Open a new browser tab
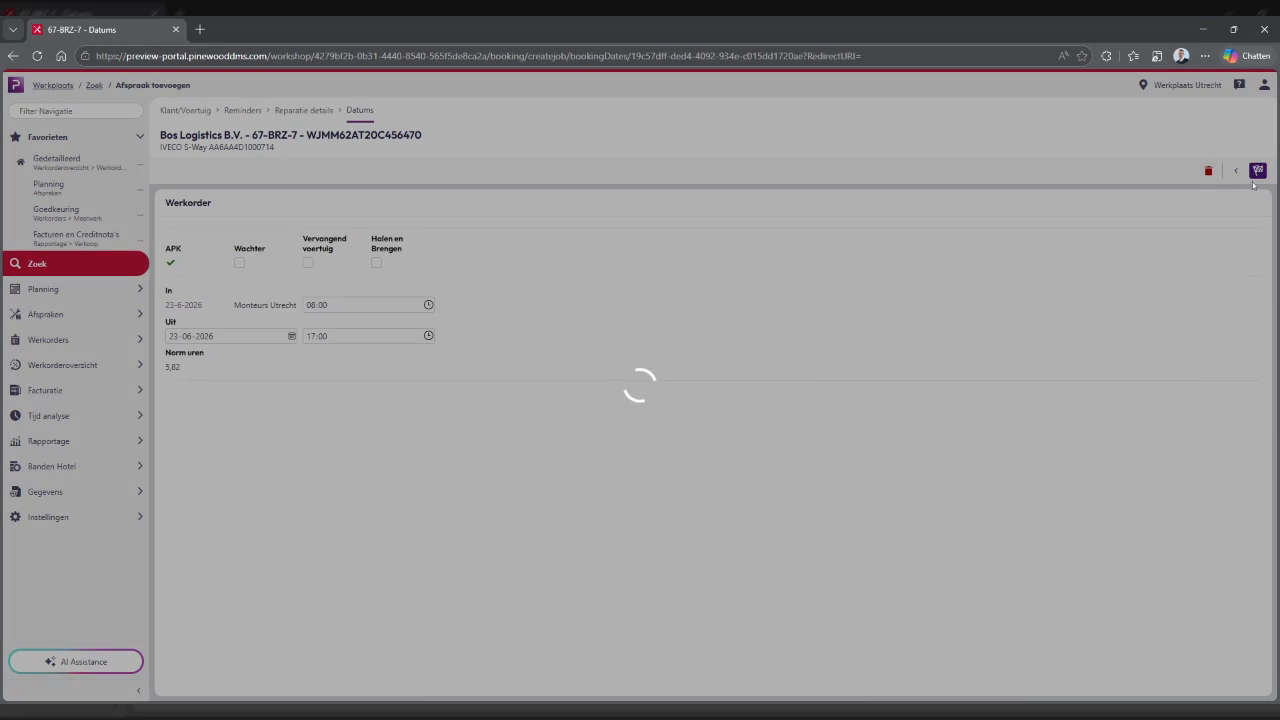 (200, 29)
